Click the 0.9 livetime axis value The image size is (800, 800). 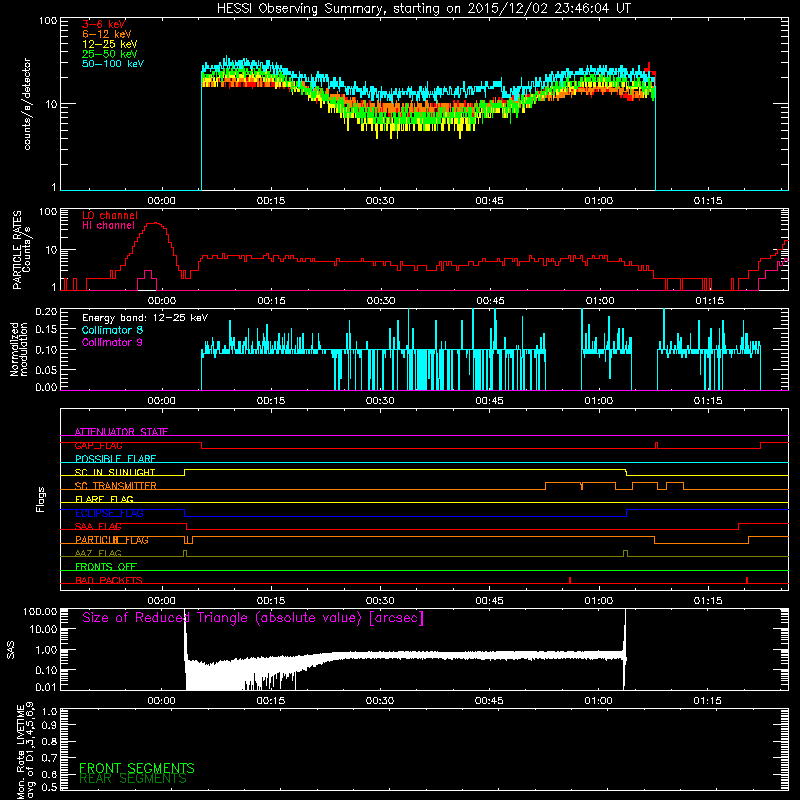[49, 725]
